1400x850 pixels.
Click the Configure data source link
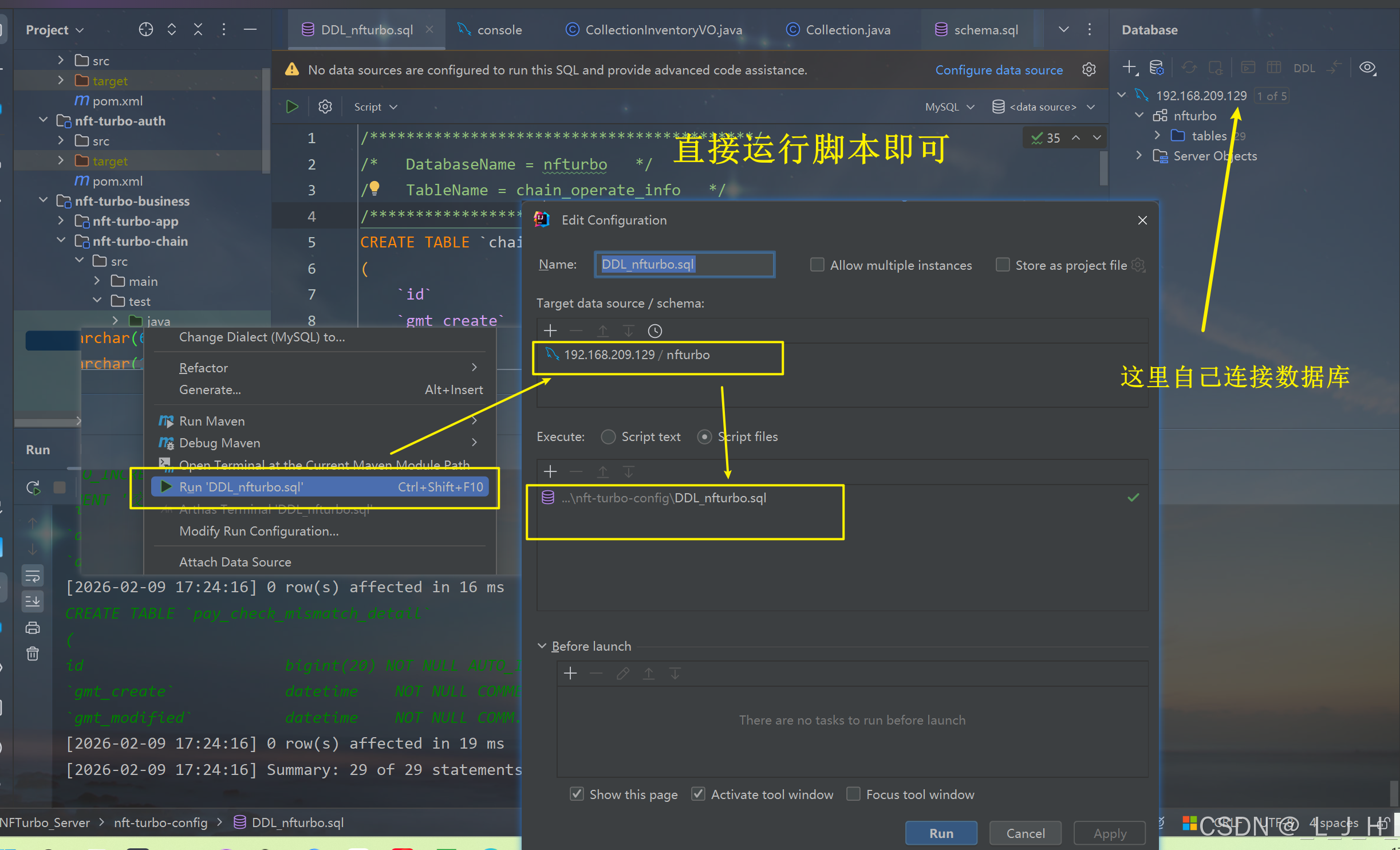coord(999,70)
